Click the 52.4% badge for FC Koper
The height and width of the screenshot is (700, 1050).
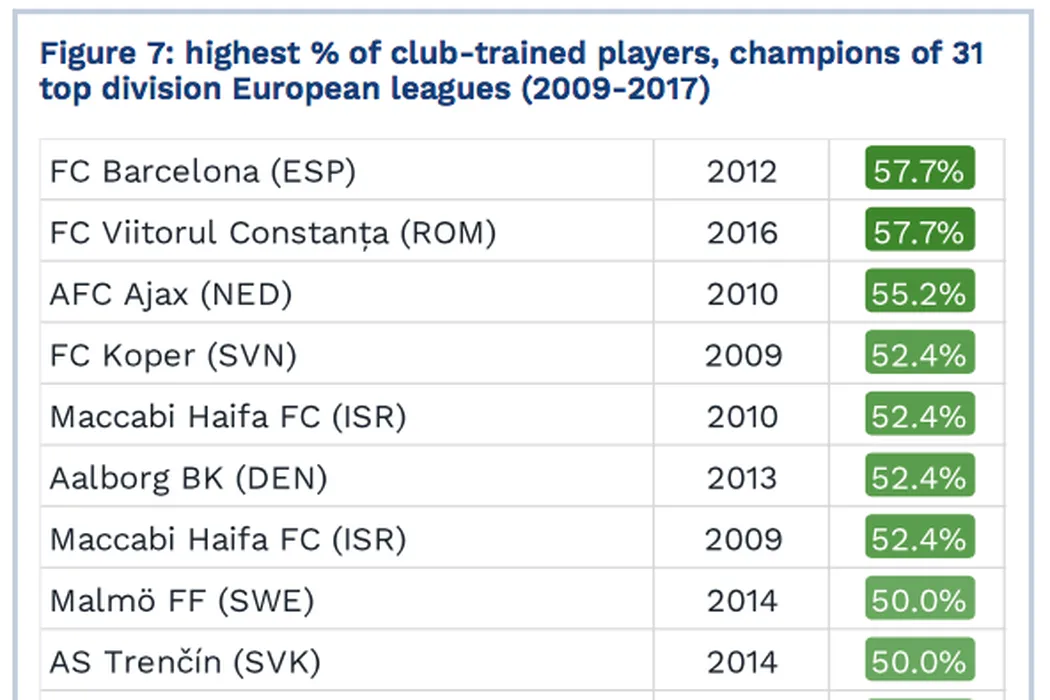919,355
